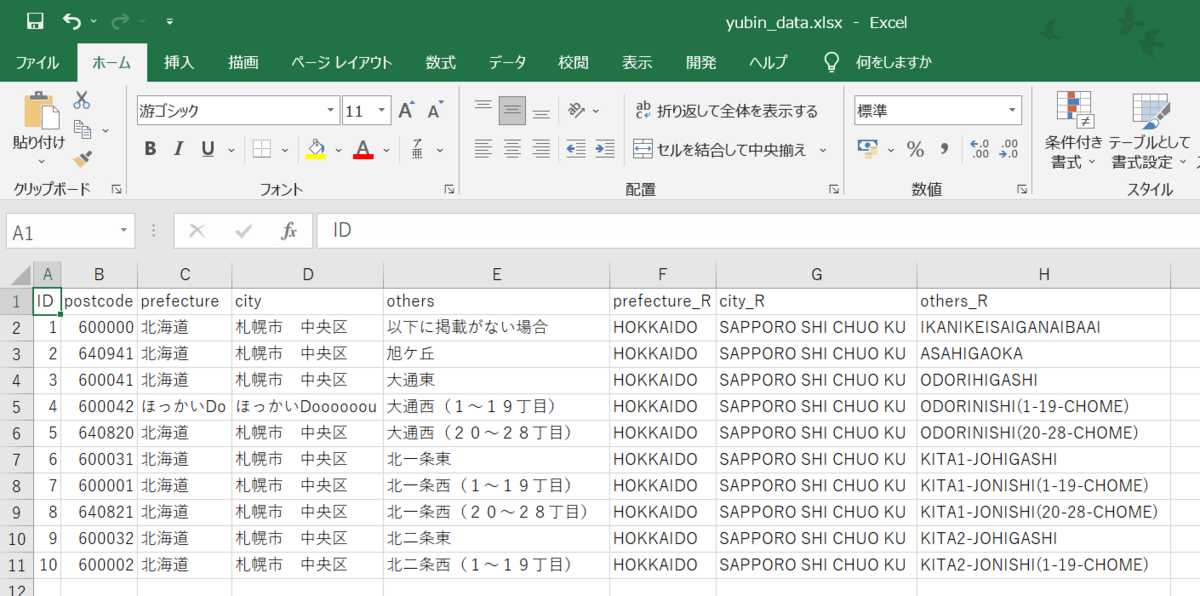Apply cell borders icon
1200x596 pixels.
tap(262, 149)
